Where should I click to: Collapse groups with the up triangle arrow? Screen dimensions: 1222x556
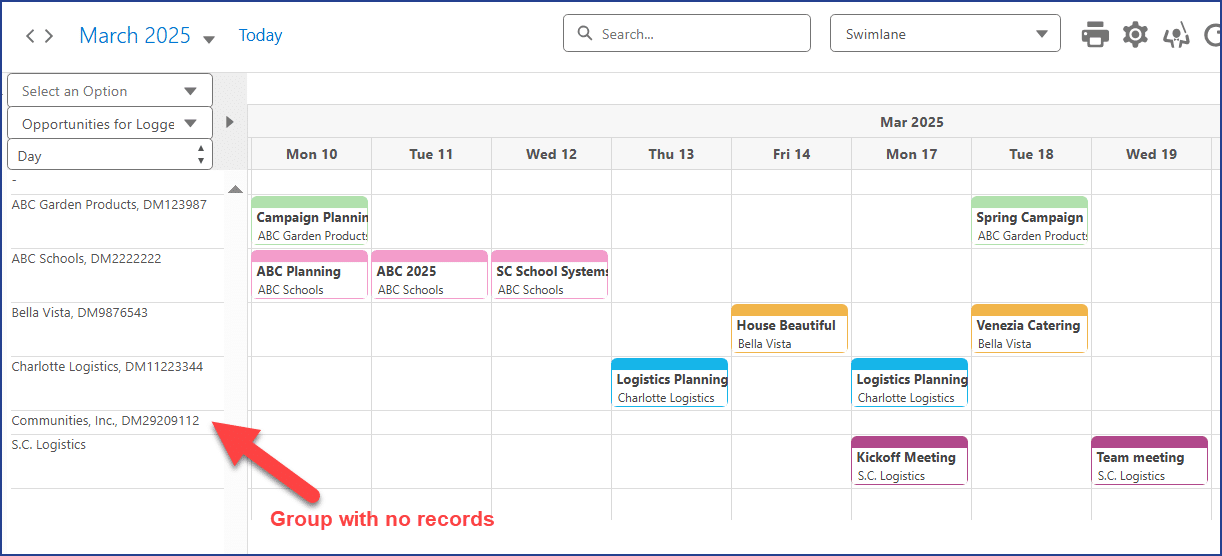(x=235, y=189)
